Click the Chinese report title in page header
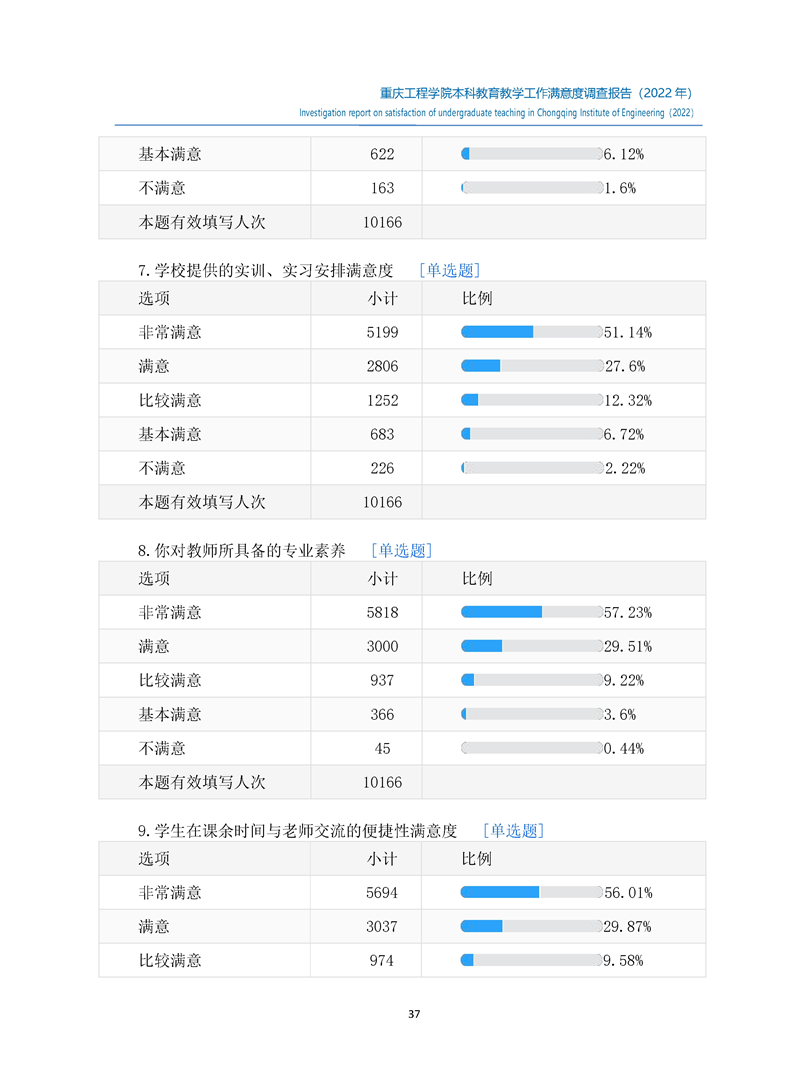This screenshot has height=1077, width=793. [x=536, y=92]
